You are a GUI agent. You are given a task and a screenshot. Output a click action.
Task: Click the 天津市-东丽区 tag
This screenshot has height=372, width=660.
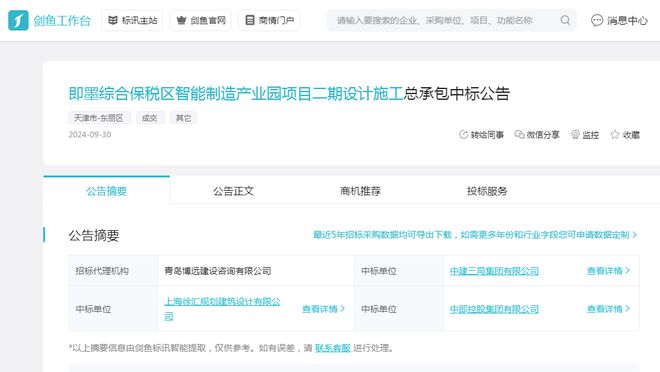[99, 118]
